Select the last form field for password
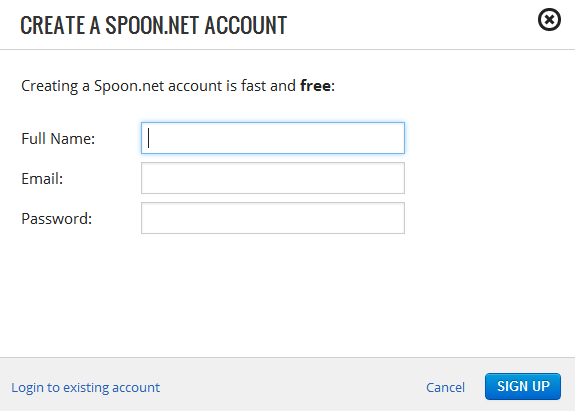Screen dimensions: 575x411 (x=273, y=218)
